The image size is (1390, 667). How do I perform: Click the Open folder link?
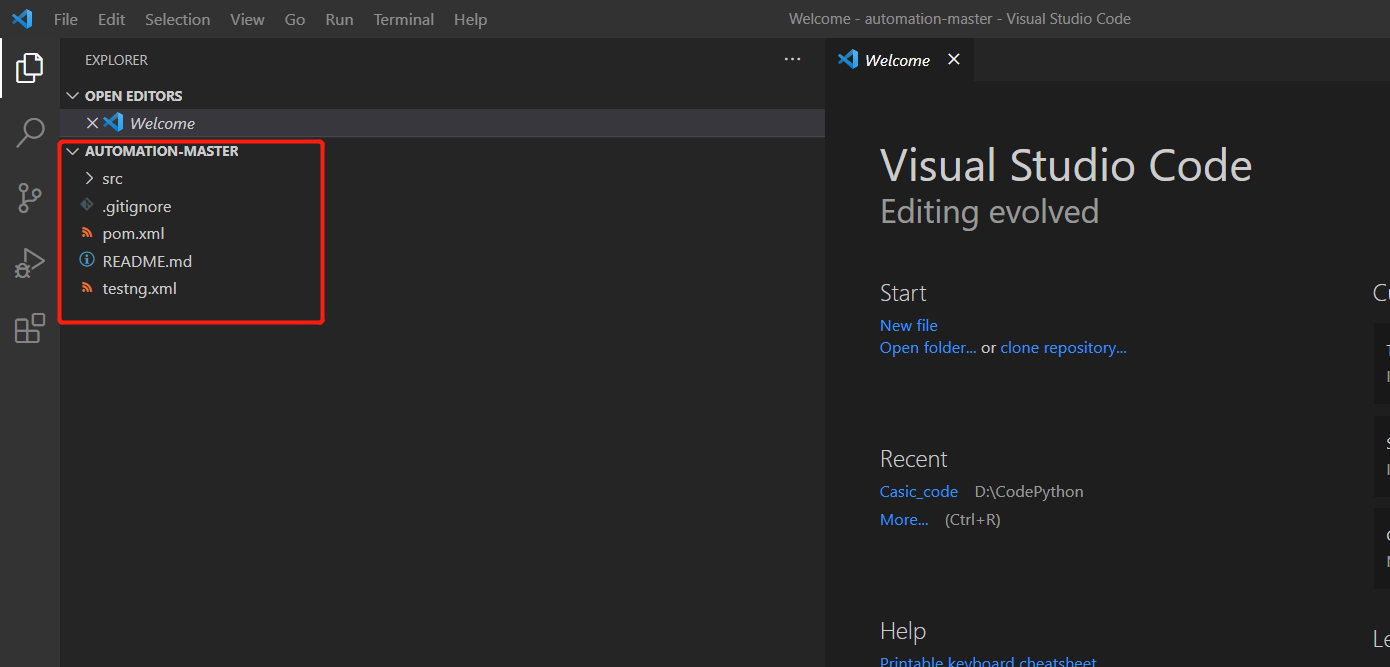pos(928,347)
